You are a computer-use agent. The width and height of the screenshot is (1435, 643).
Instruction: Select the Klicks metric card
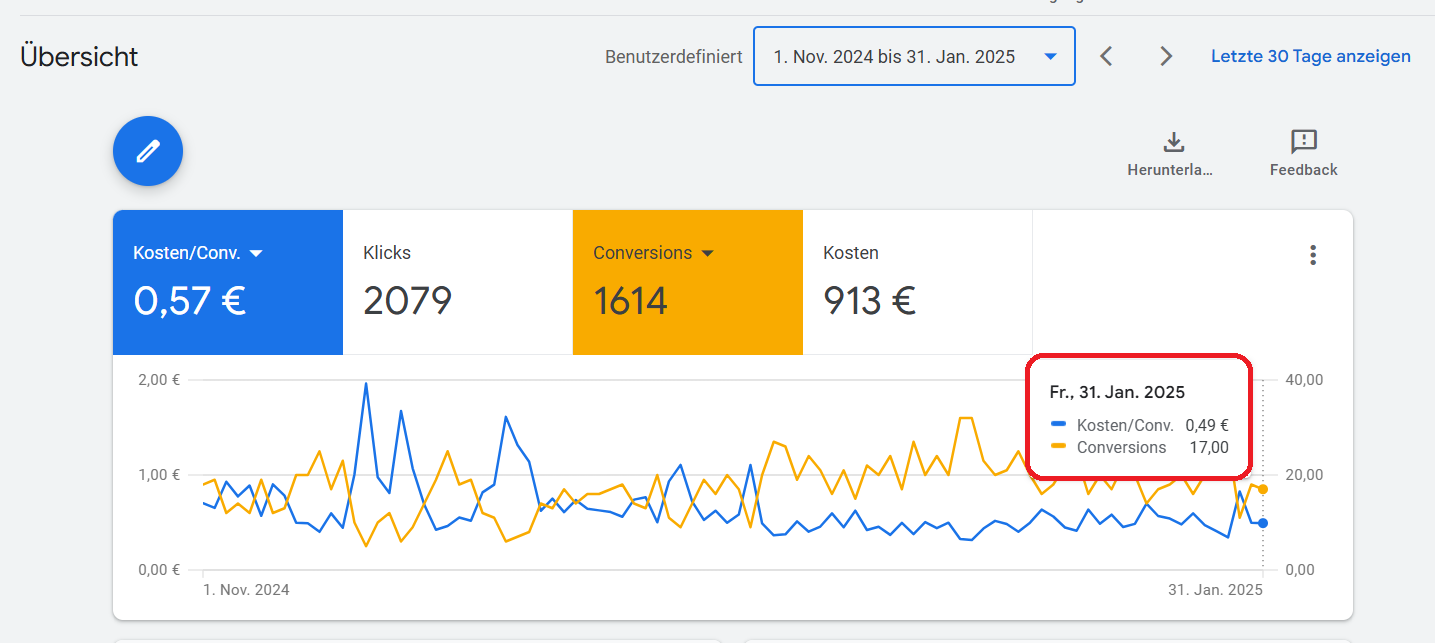[x=458, y=282]
